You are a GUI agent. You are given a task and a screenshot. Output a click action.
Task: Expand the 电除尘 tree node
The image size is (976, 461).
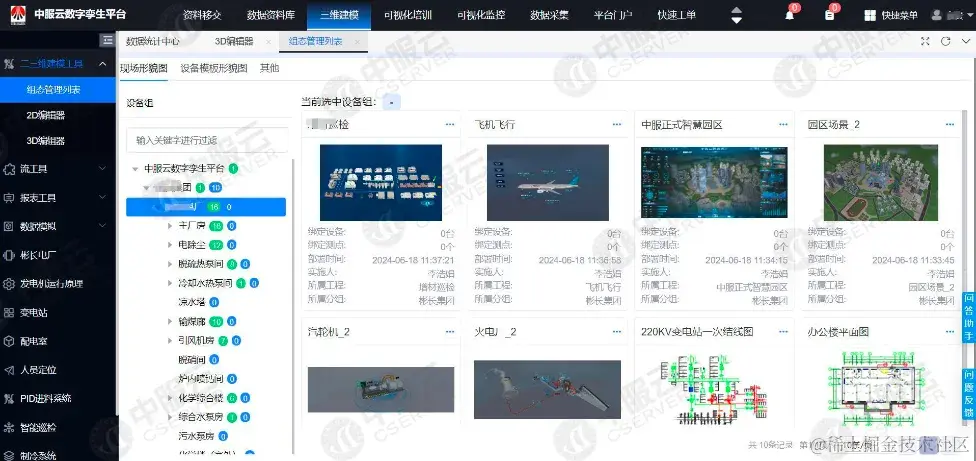pos(170,245)
